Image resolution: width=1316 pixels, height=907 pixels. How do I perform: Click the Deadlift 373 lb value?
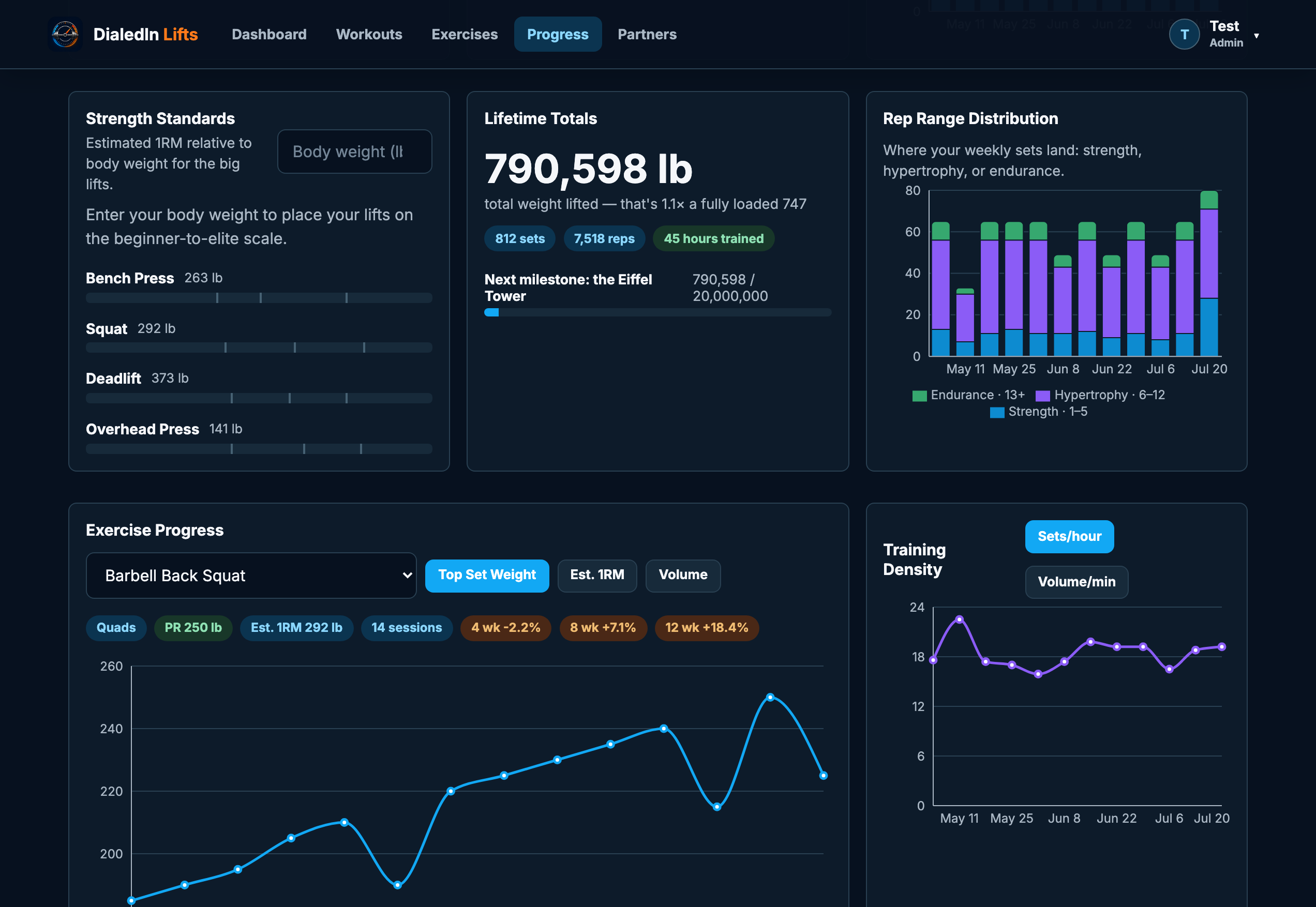point(169,378)
